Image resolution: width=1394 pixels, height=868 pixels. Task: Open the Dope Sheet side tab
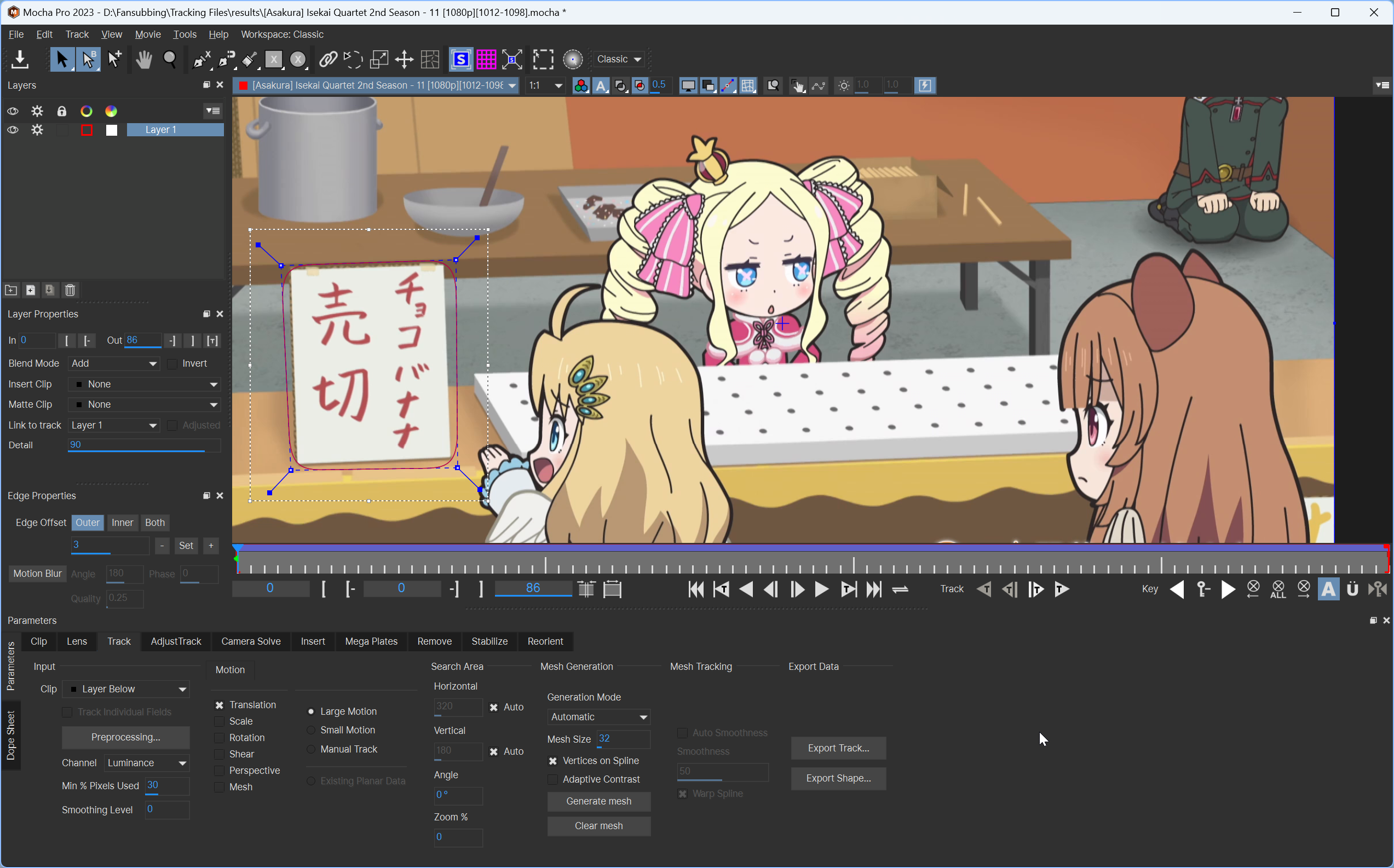click(x=10, y=736)
